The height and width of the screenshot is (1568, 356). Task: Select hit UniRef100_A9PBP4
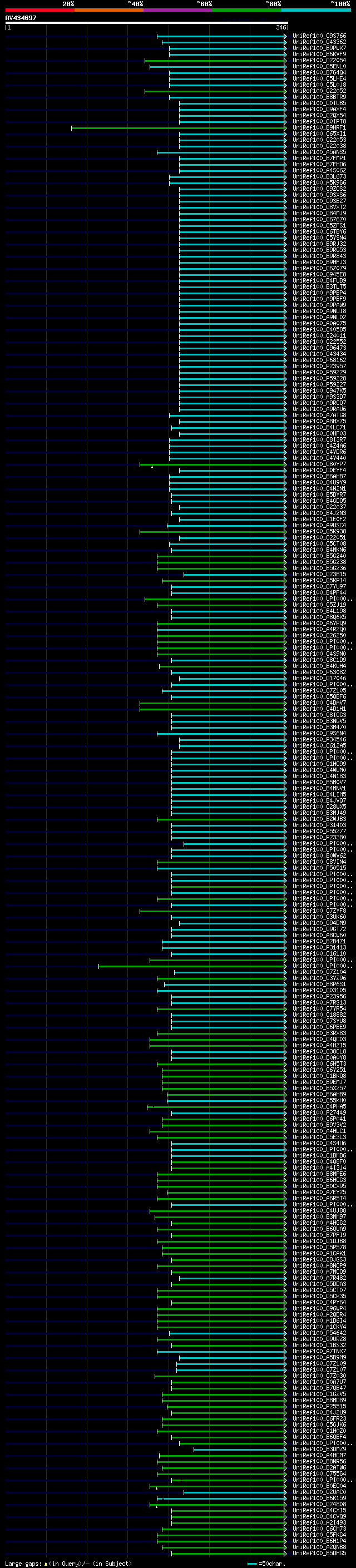(319, 293)
